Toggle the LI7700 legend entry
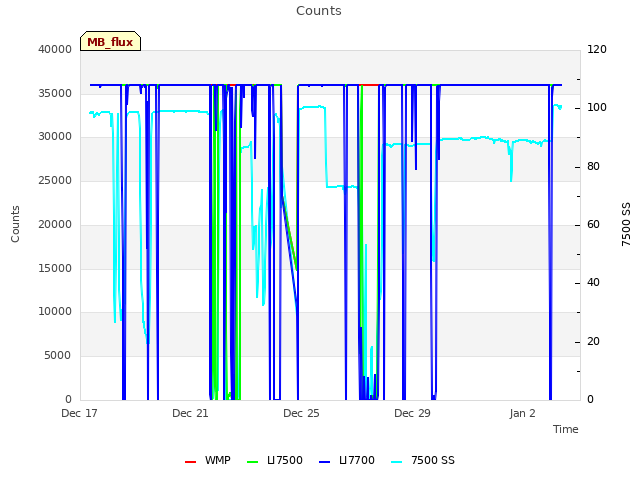Viewport: 640px width, 480px height. click(x=347, y=460)
